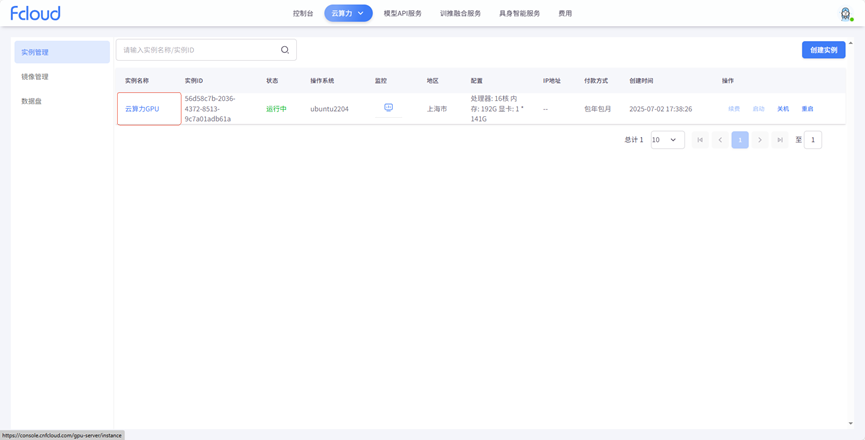Go to first page of results
Screen dimensions: 865x440
(x=700, y=140)
